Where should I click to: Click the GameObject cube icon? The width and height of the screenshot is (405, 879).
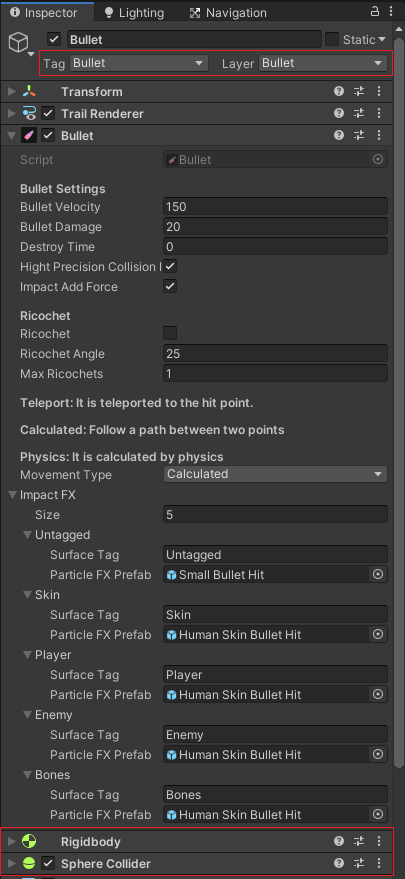tap(19, 41)
